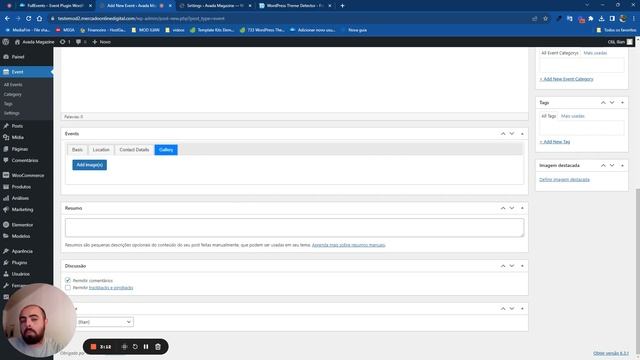Open the browser home page
The width and height of the screenshot is (640, 360).
click(x=39, y=18)
